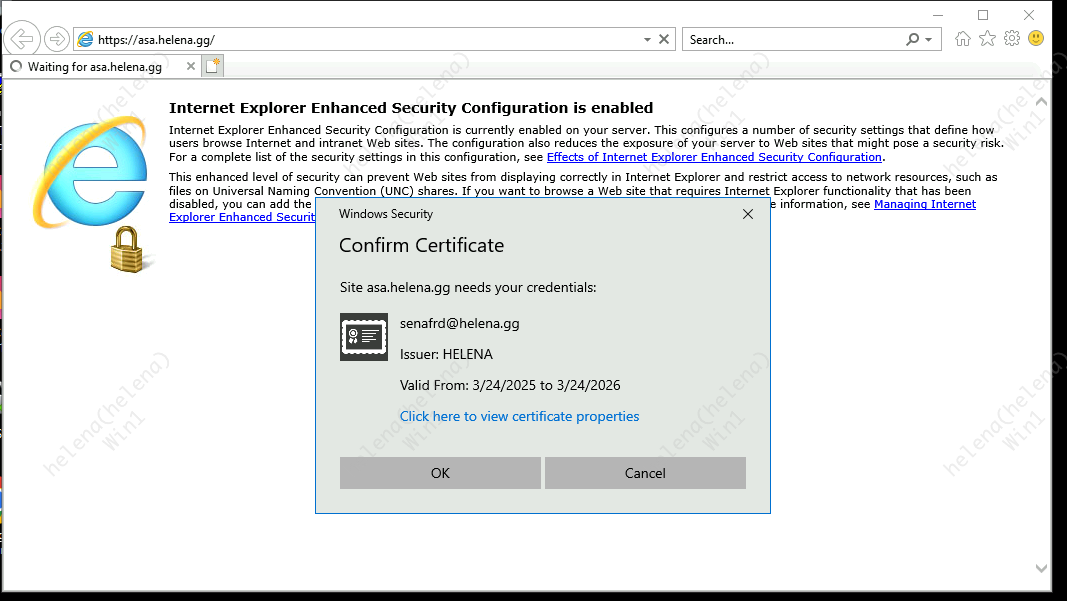1067x601 pixels.
Task: Click the browser Back arrow button
Action: 21,39
